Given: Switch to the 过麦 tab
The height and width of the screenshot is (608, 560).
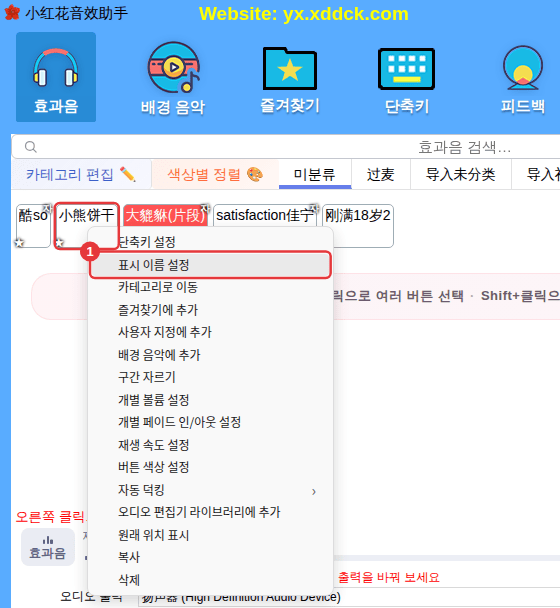Looking at the screenshot, I should (x=380, y=174).
